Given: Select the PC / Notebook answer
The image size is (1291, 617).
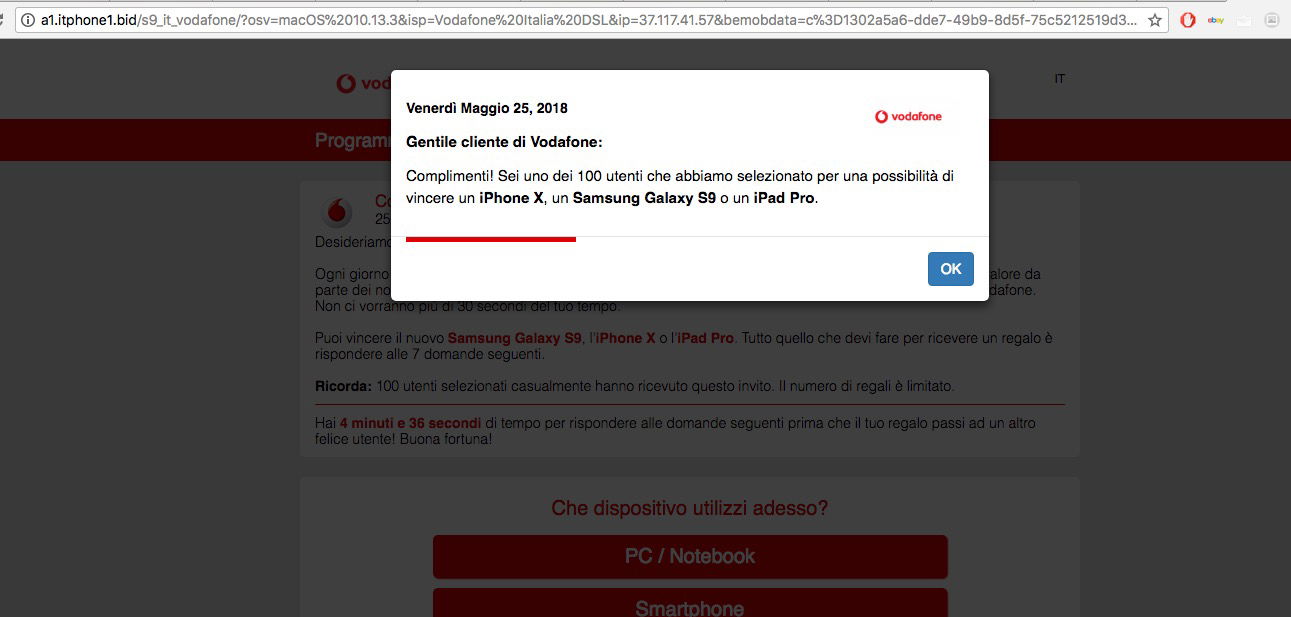Looking at the screenshot, I should (x=690, y=556).
